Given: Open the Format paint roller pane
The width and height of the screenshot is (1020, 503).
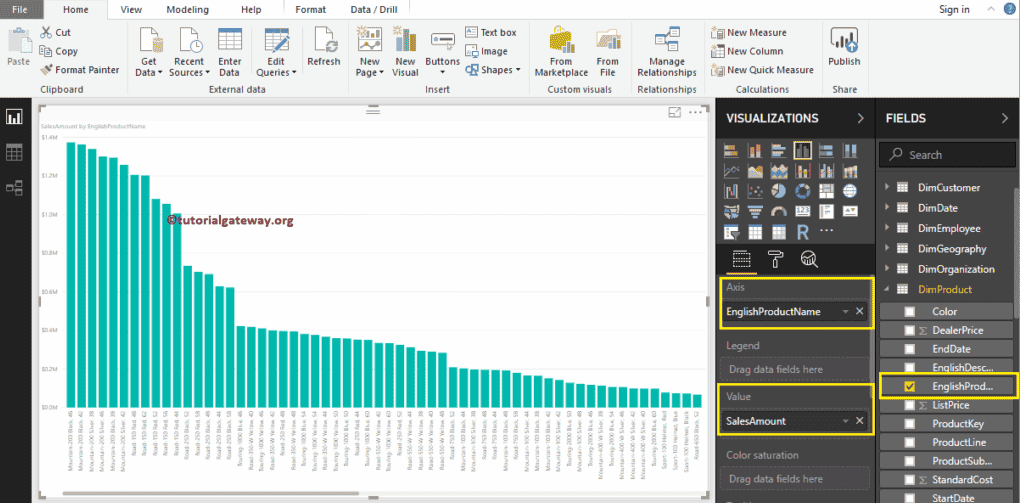Looking at the screenshot, I should pyautogui.click(x=775, y=260).
